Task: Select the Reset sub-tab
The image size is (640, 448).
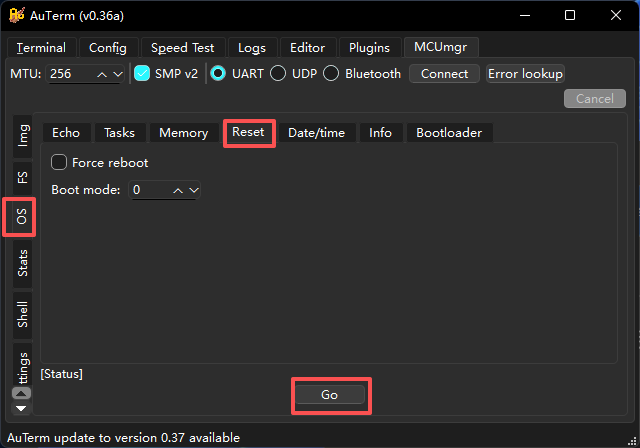Action: click(x=248, y=132)
